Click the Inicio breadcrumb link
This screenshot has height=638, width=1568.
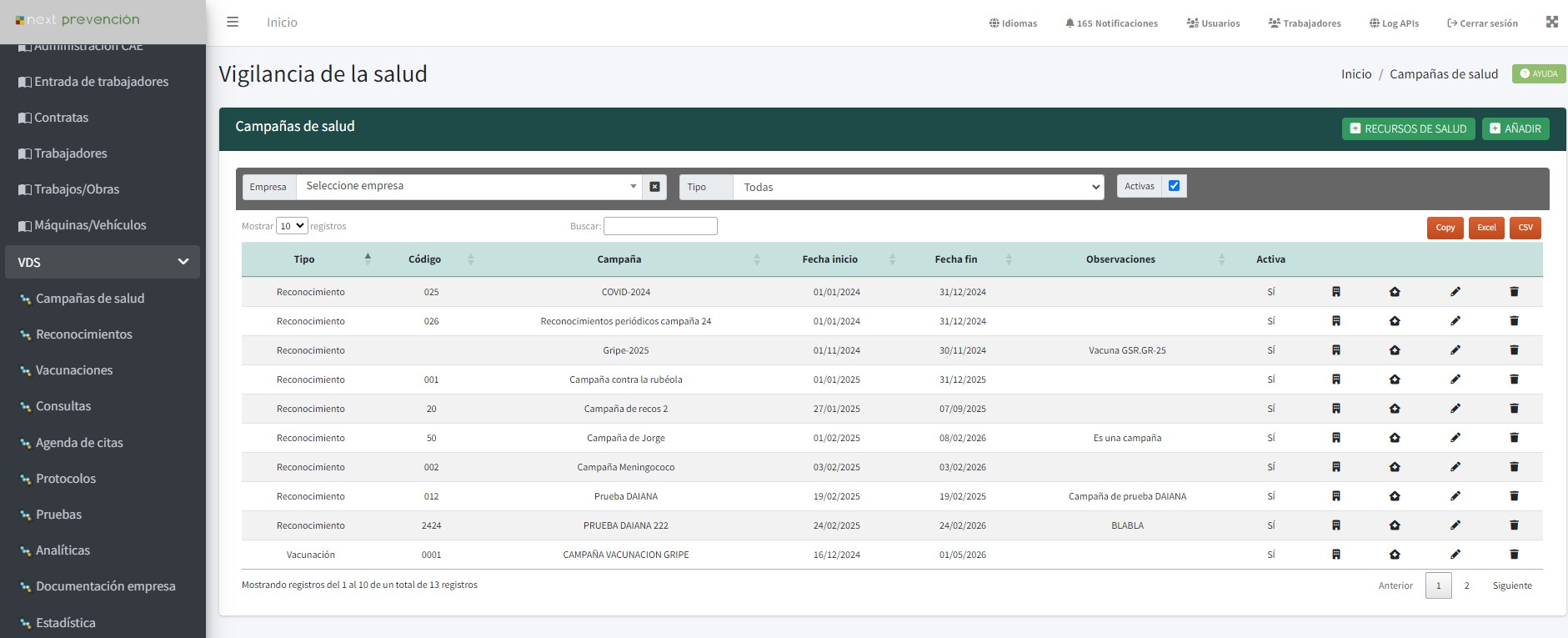[x=1356, y=74]
